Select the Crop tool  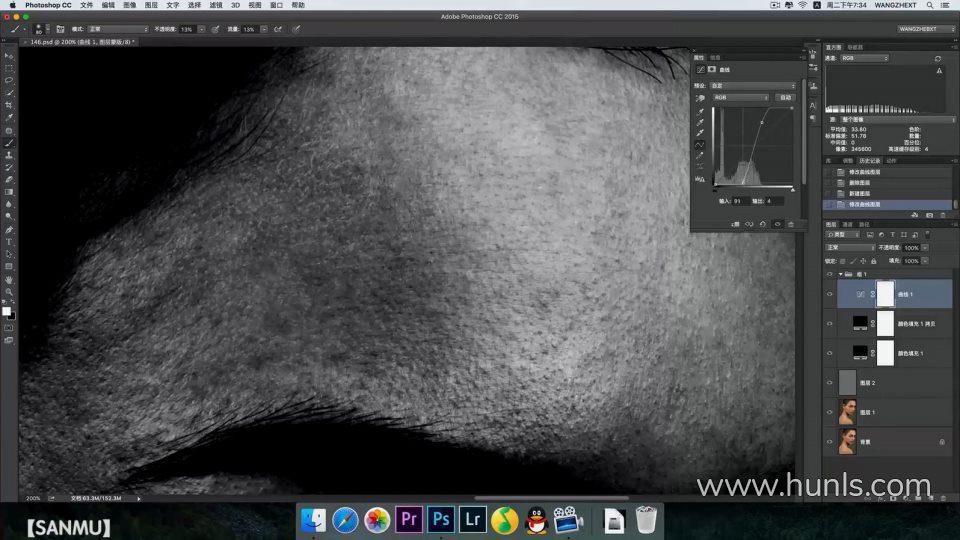point(9,105)
